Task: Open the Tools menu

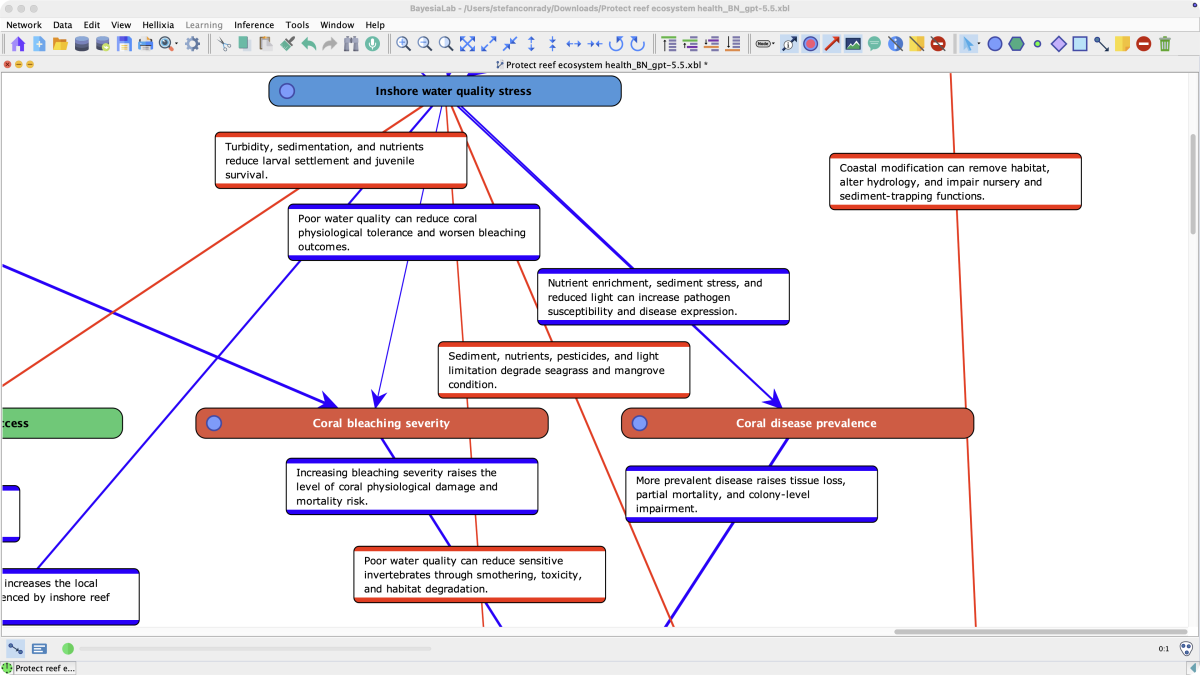Action: pyautogui.click(x=297, y=25)
